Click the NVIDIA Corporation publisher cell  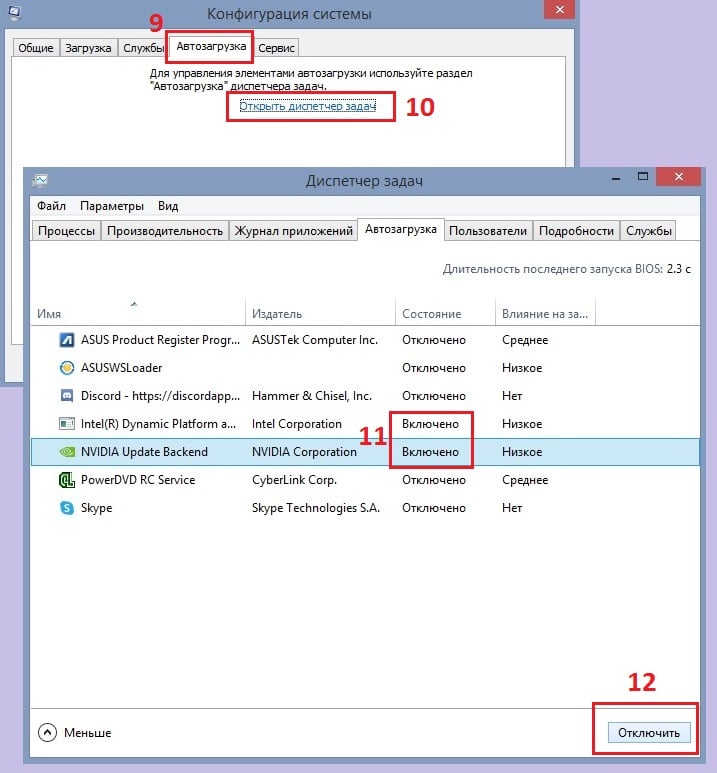(304, 452)
